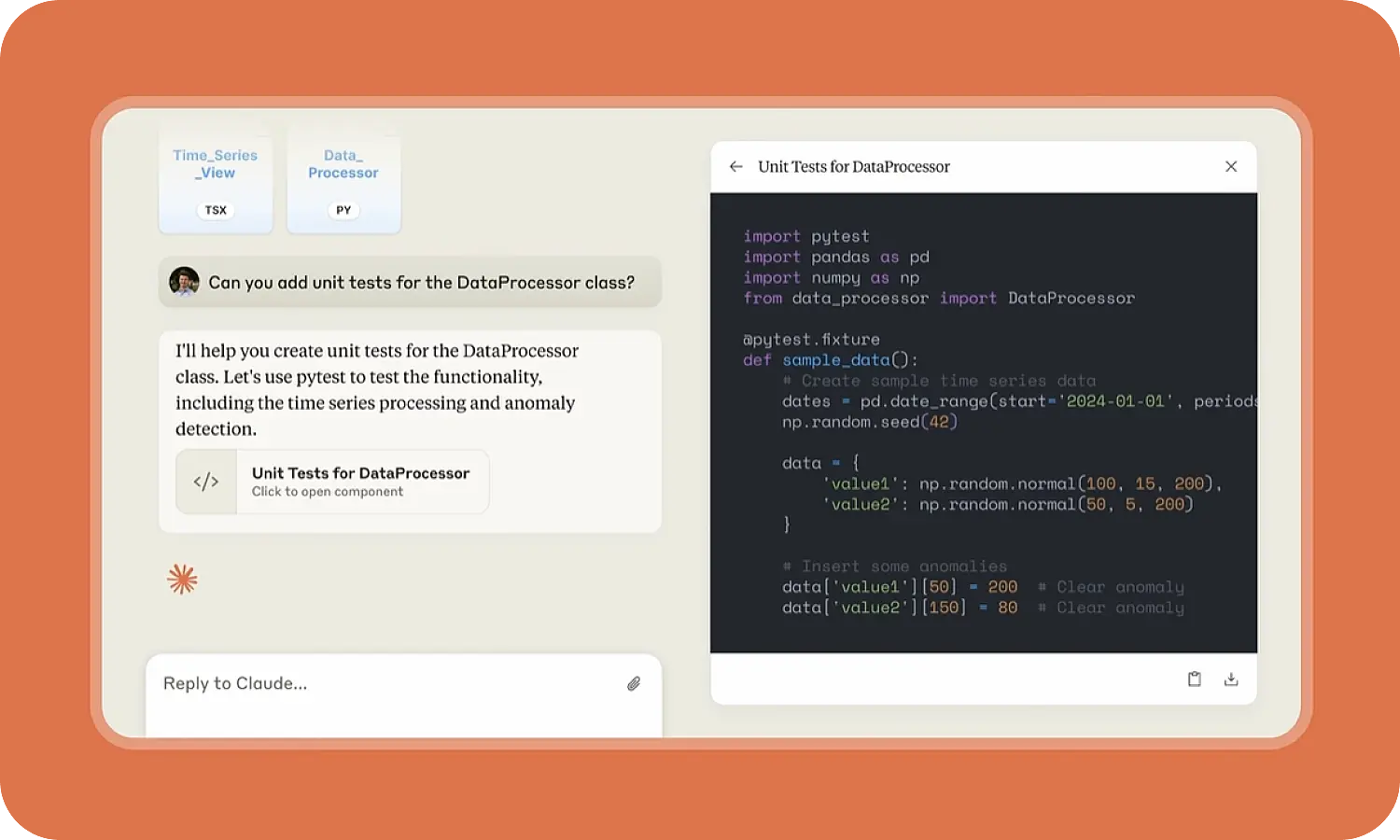Copy the code with clipboard icon
The width and height of the screenshot is (1400, 840).
tap(1194, 679)
